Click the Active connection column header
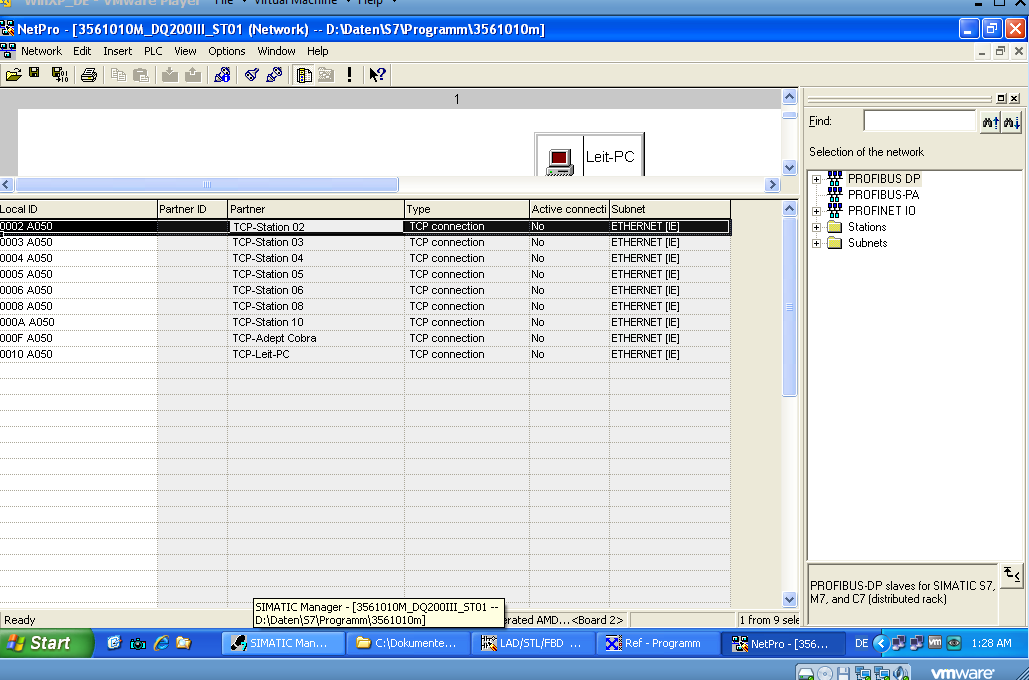Screen dimensions: 1029x680 (x=569, y=209)
